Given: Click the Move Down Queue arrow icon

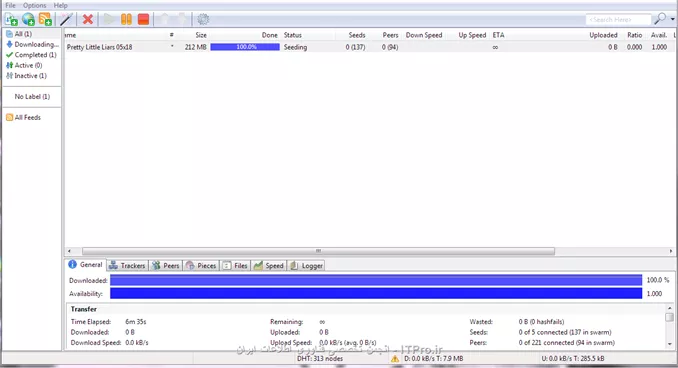Looking at the screenshot, I should 182,19.
